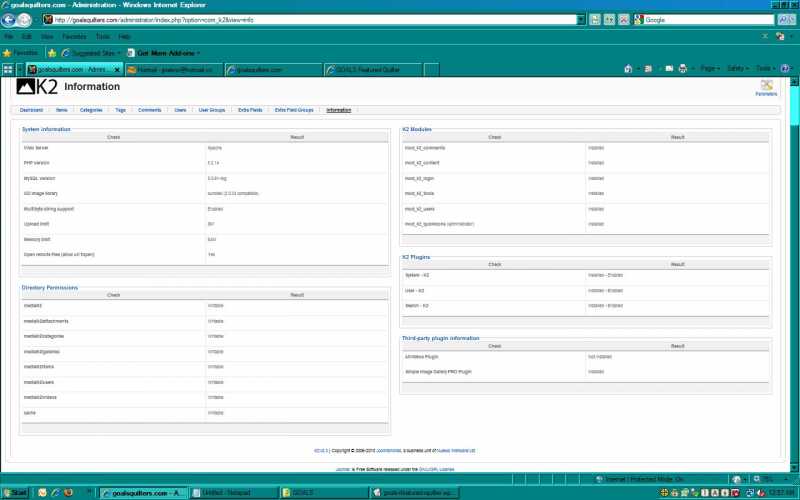Click Add to Favorites Bar star icon
The image size is (800, 500).
pyautogui.click(x=52, y=53)
